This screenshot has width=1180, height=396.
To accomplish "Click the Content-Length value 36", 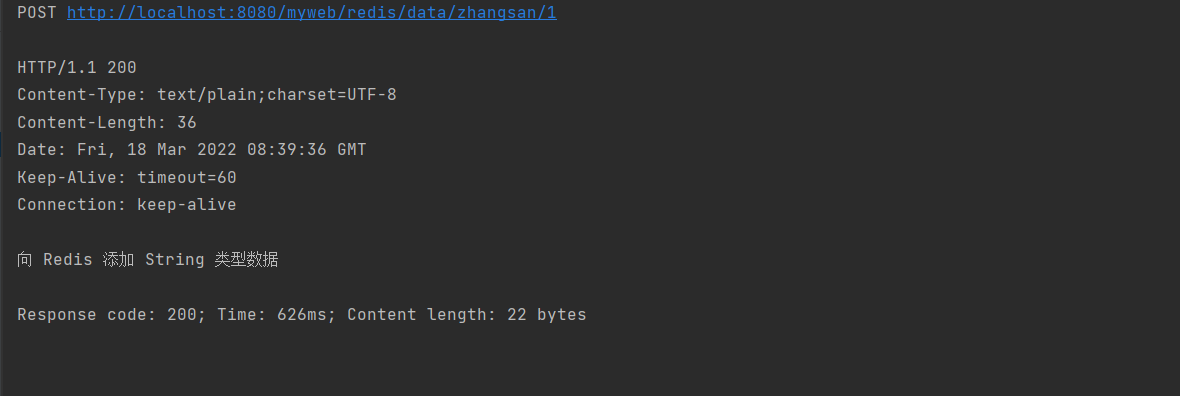I will [x=187, y=123].
